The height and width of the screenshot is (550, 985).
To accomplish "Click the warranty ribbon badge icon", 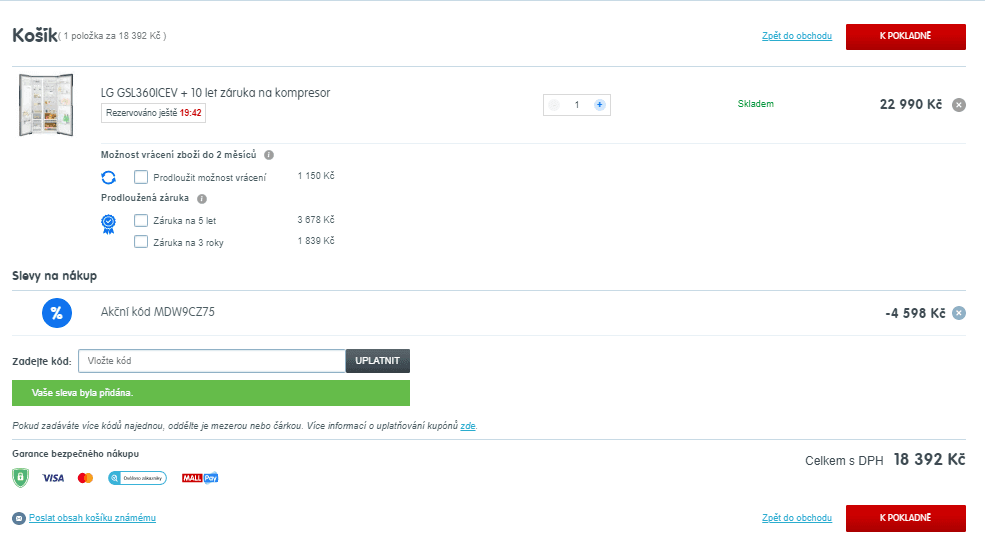I will 109,224.
